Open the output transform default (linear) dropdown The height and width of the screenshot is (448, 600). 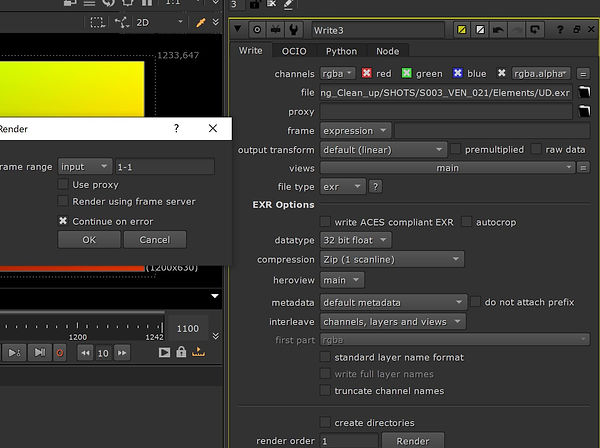coord(383,150)
